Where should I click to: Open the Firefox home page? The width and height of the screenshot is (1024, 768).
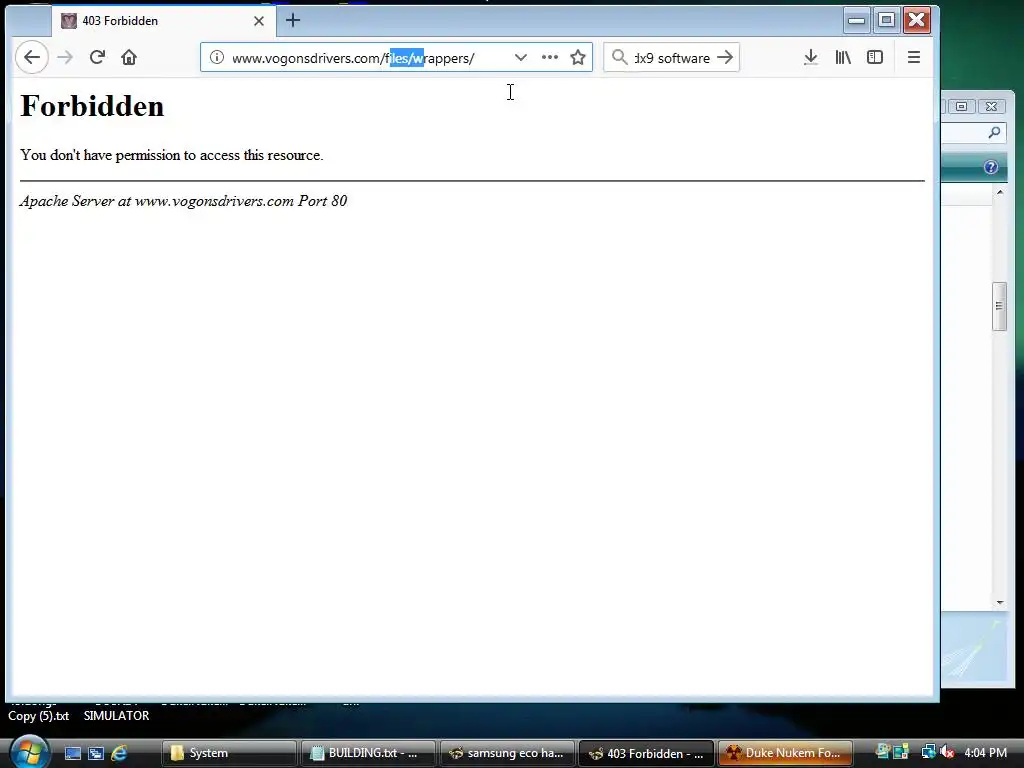129,57
